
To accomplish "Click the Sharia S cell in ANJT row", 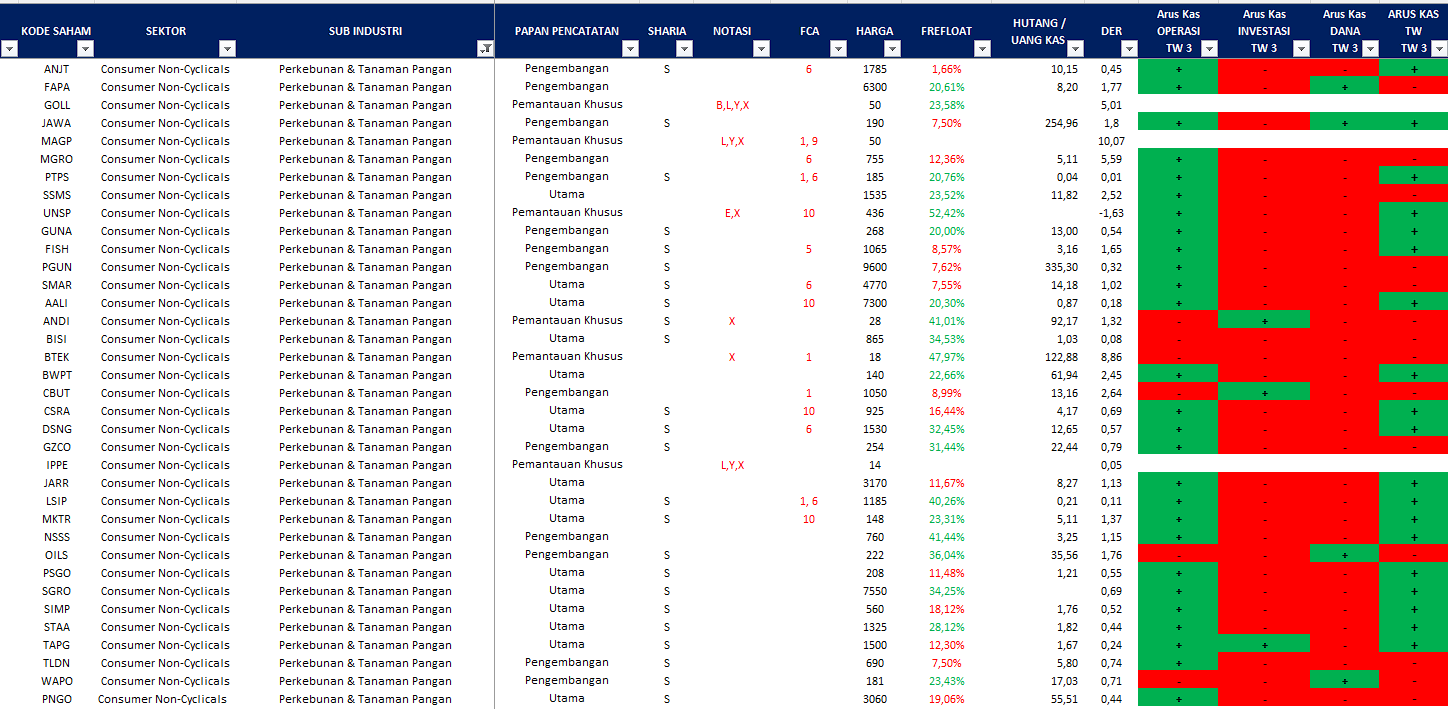I will tap(667, 69).
